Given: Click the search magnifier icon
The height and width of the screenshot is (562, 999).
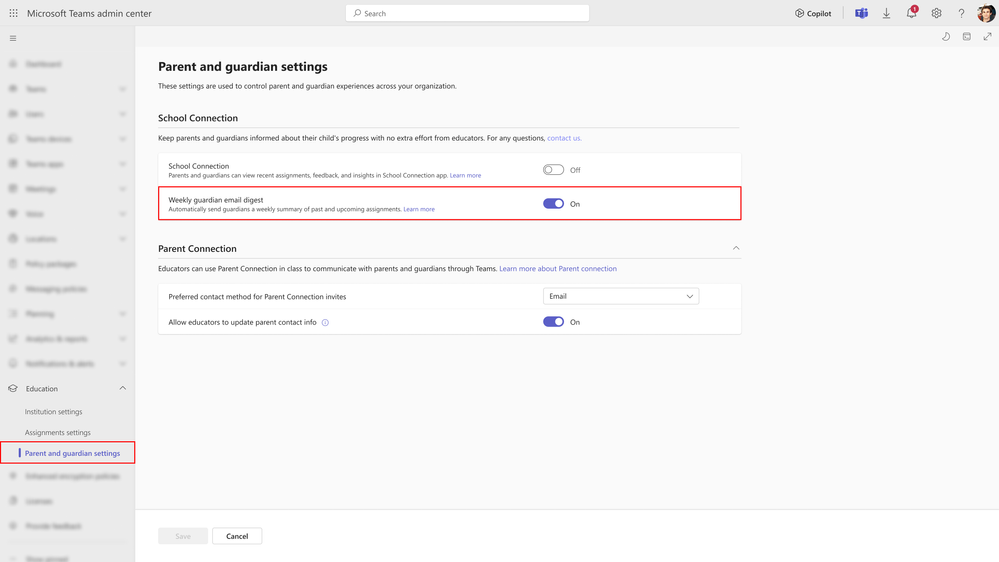Looking at the screenshot, I should [357, 13].
